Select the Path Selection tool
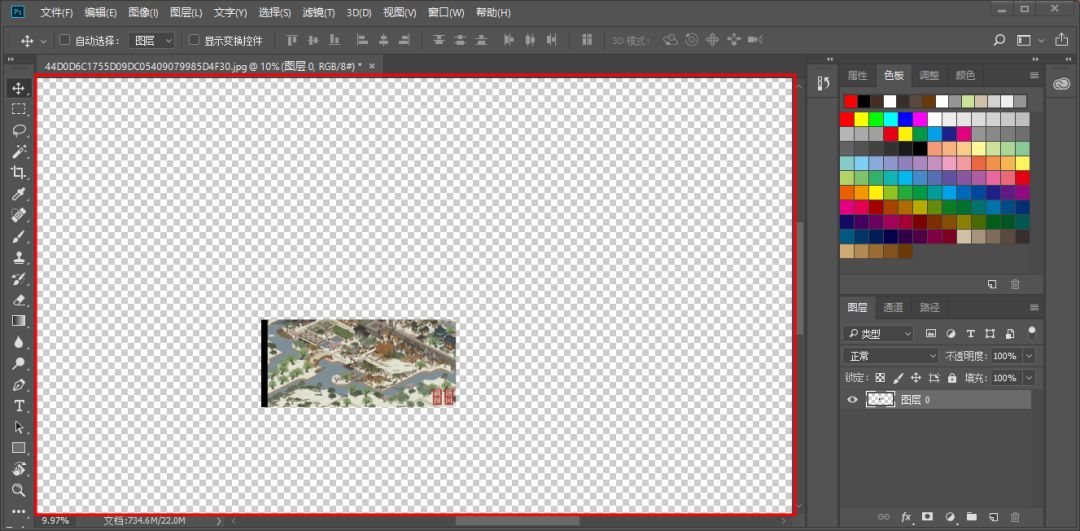1080x531 pixels. 19,427
